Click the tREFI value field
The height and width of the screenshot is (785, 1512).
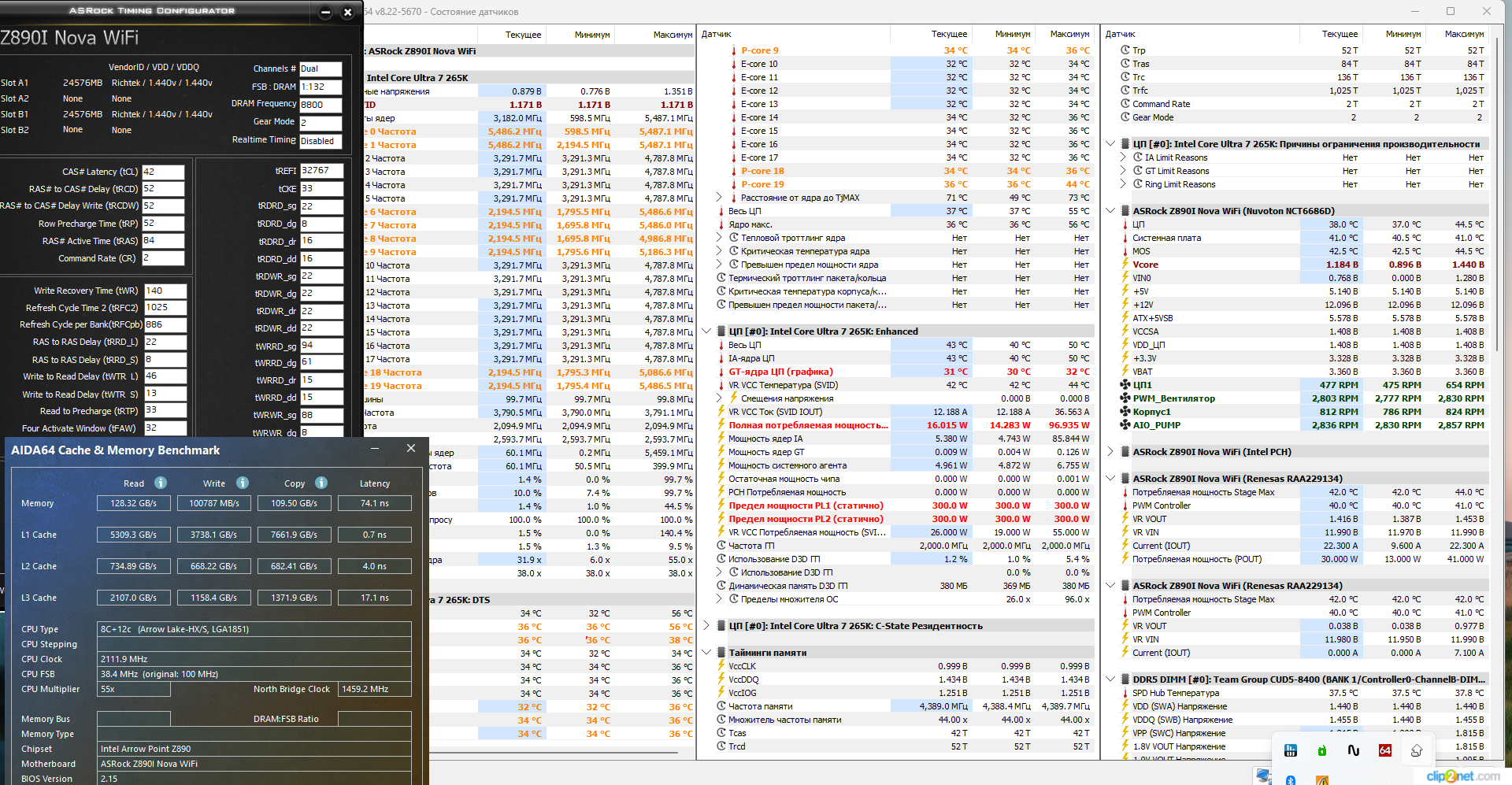click(321, 171)
